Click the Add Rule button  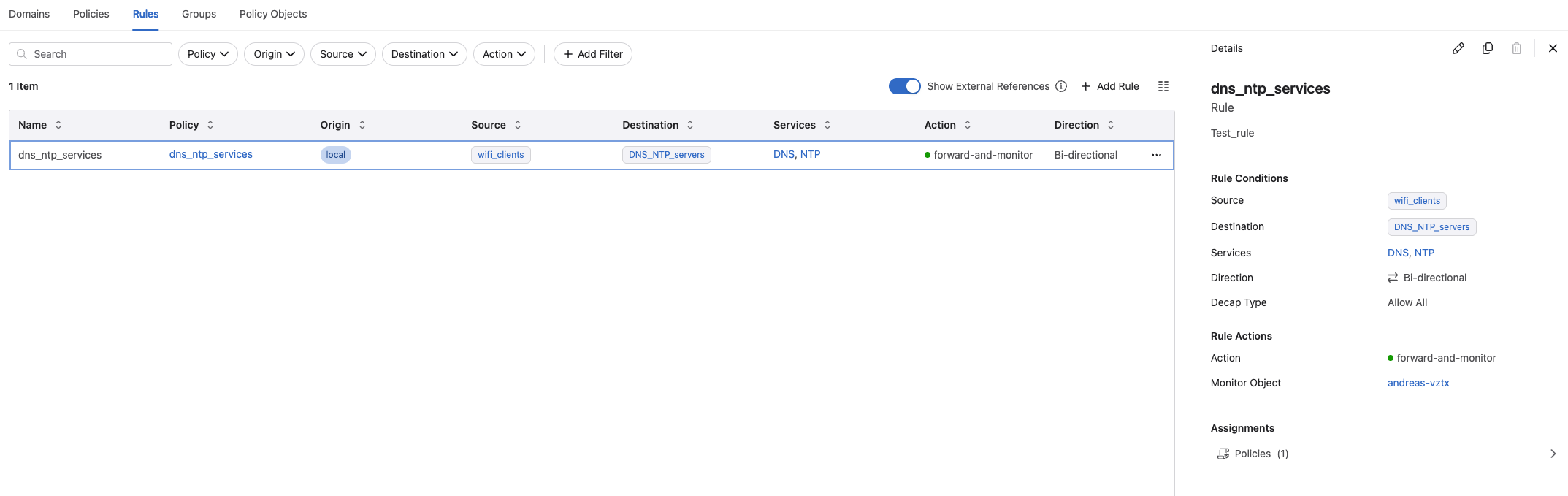point(1109,86)
